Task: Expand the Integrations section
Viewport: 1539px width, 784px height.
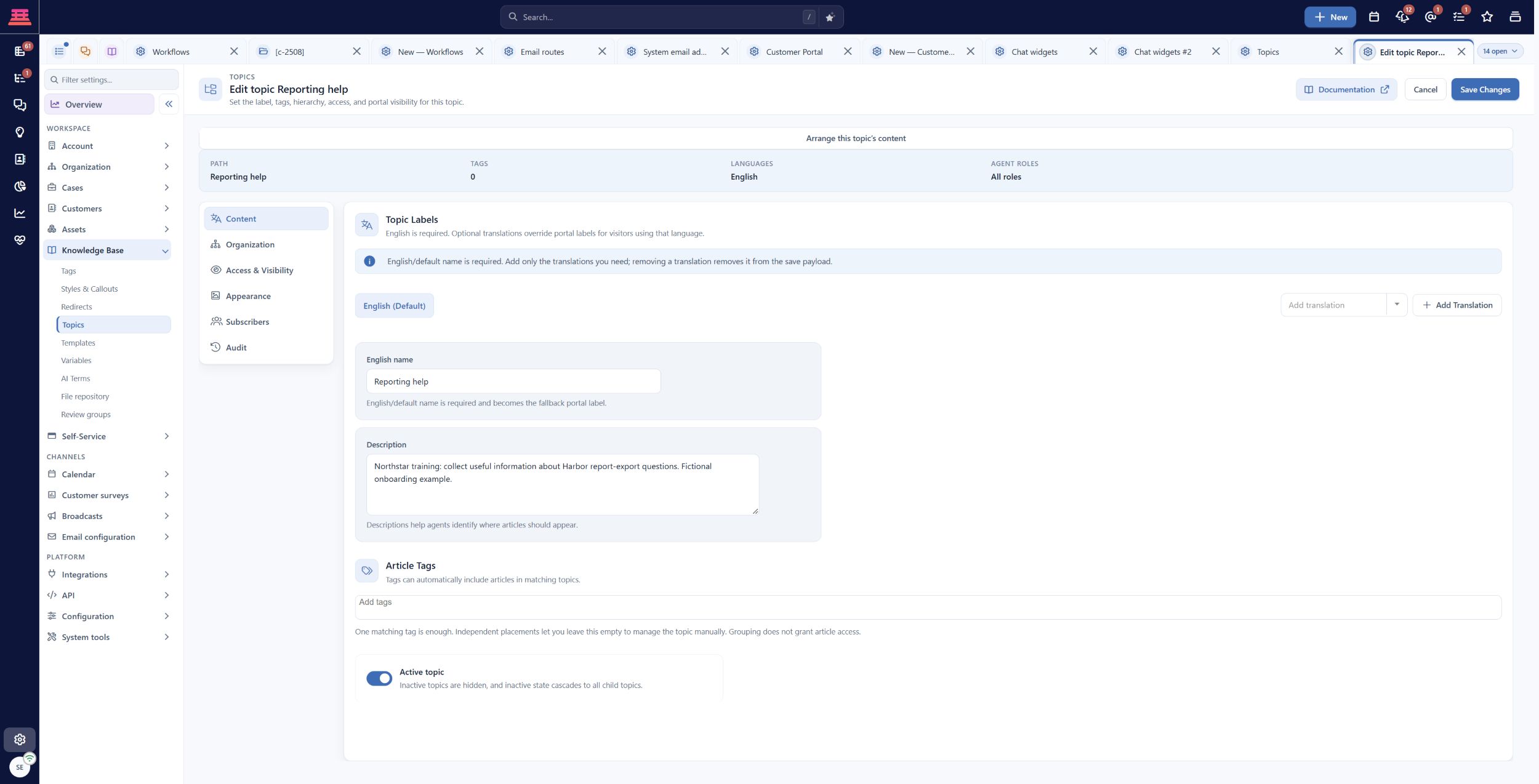Action: pos(108,574)
